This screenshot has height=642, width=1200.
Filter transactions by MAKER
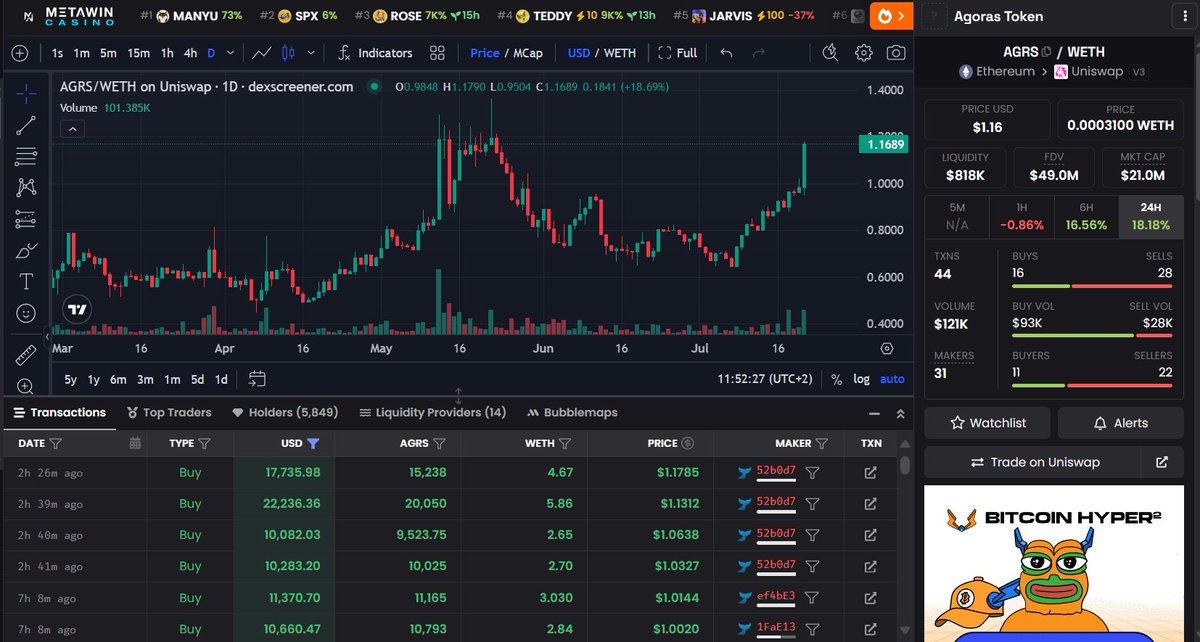pyautogui.click(x=822, y=443)
